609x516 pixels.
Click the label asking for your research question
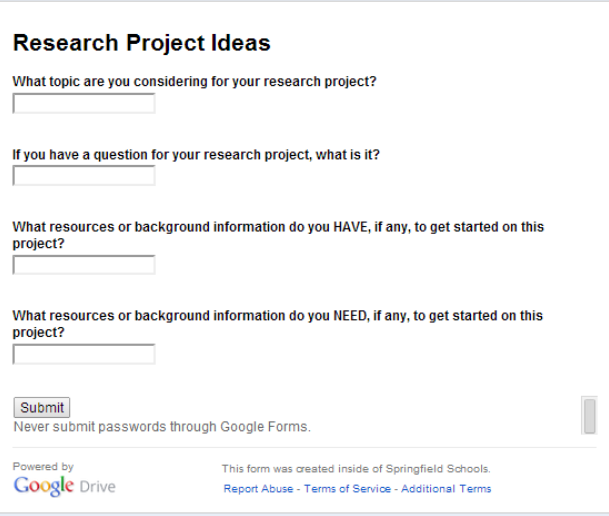(x=196, y=155)
